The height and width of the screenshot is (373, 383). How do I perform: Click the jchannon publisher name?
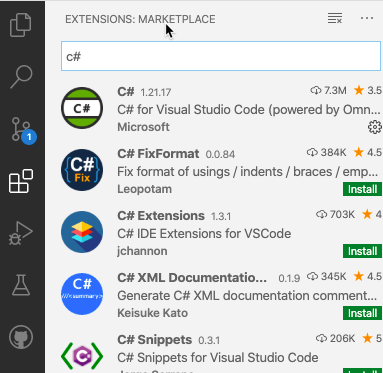[x=142, y=251]
